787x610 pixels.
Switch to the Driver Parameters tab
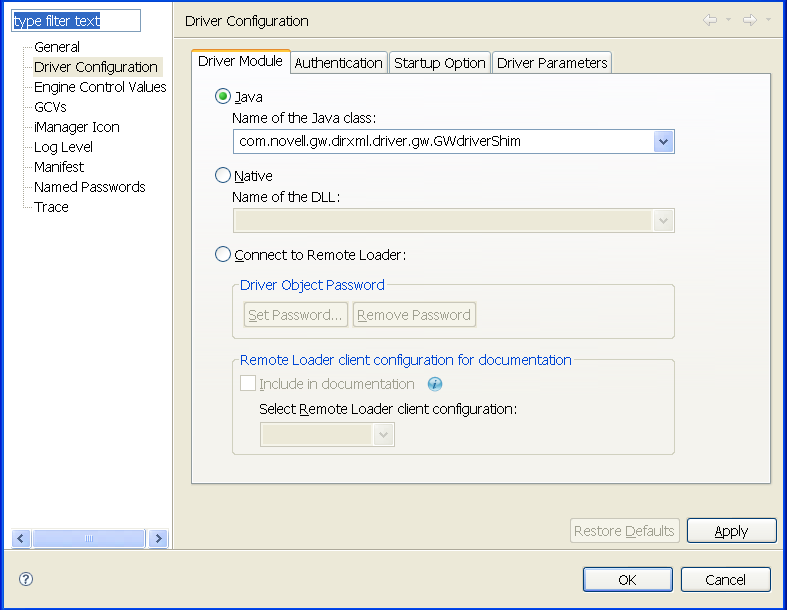[x=552, y=63]
